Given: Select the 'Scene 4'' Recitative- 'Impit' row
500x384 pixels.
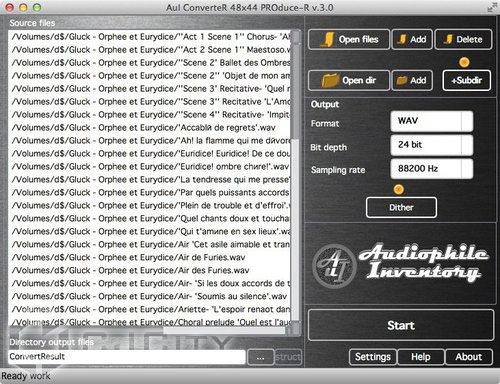Looking at the screenshot, I should 149,115.
